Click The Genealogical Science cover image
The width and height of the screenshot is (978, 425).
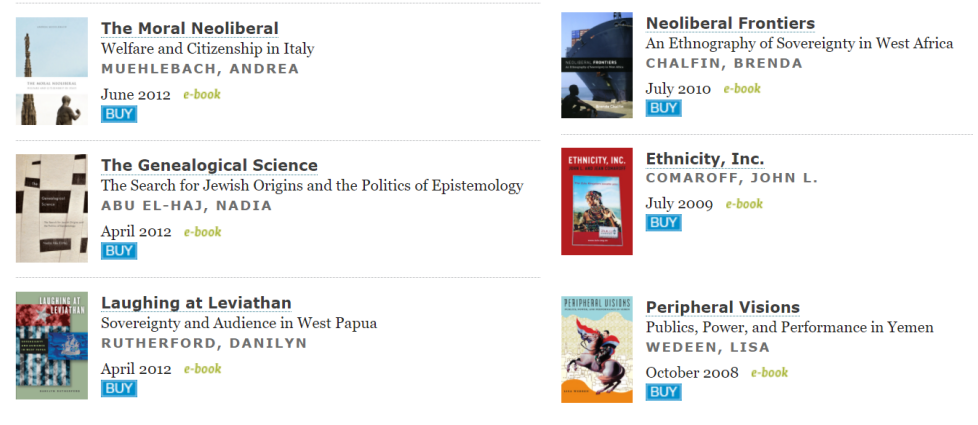click(x=52, y=208)
